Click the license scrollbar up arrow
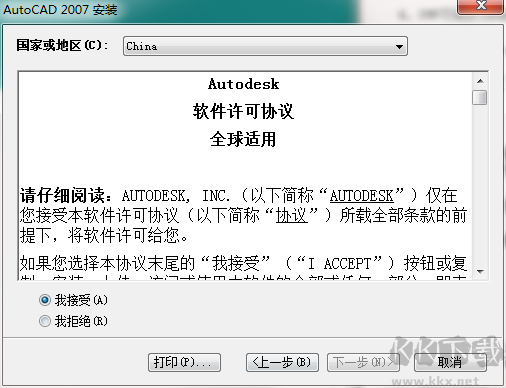This screenshot has height=388, width=506. (480, 81)
